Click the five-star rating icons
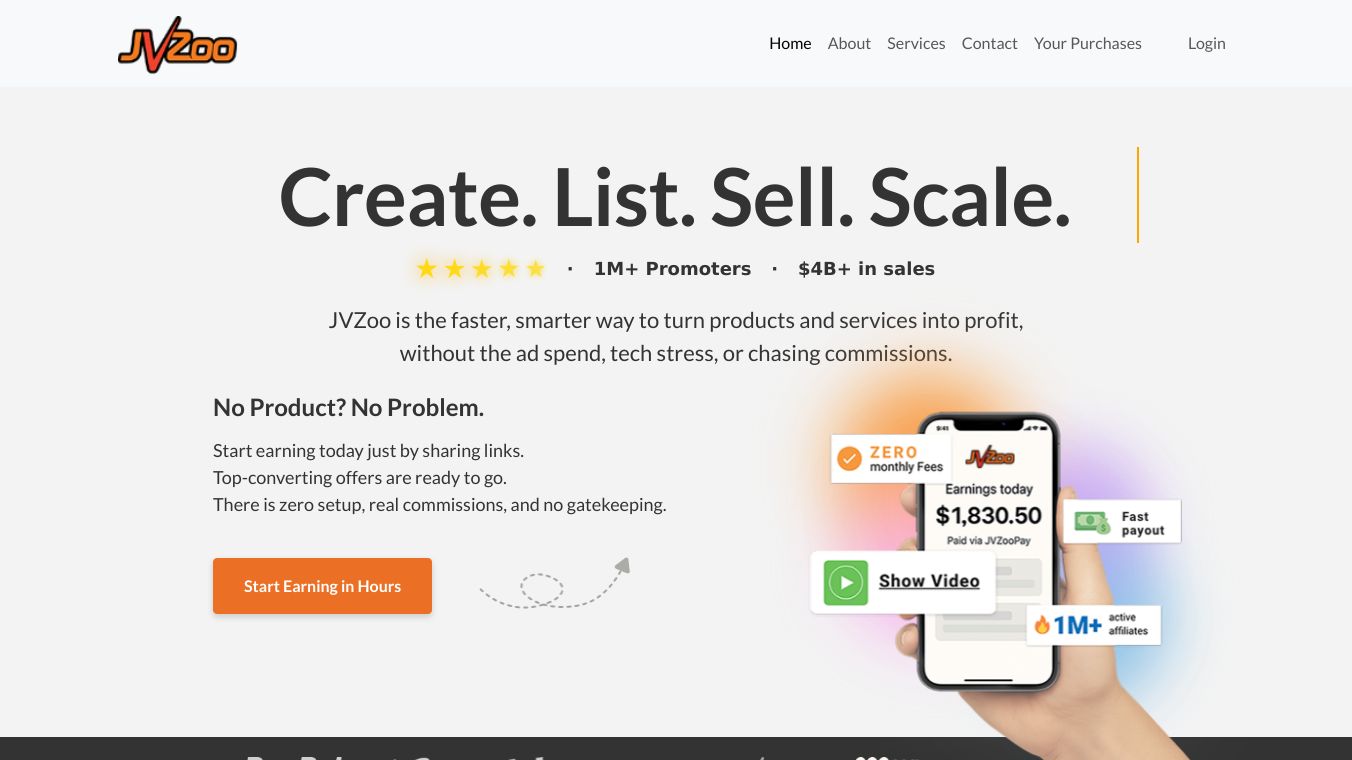 click(x=481, y=269)
